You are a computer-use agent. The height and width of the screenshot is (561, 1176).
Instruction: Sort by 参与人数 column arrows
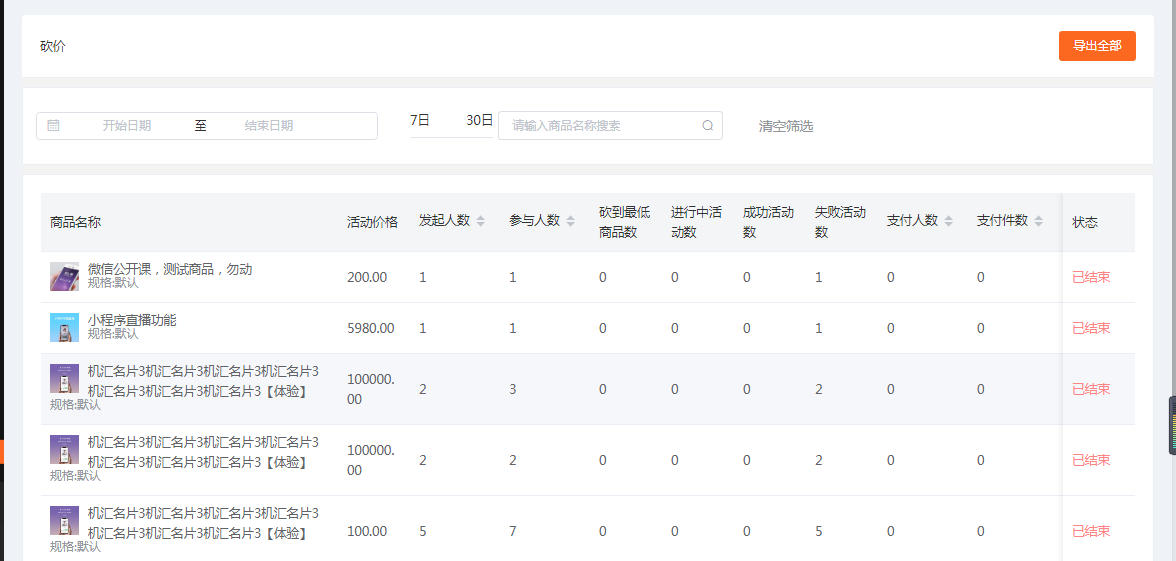point(571,221)
